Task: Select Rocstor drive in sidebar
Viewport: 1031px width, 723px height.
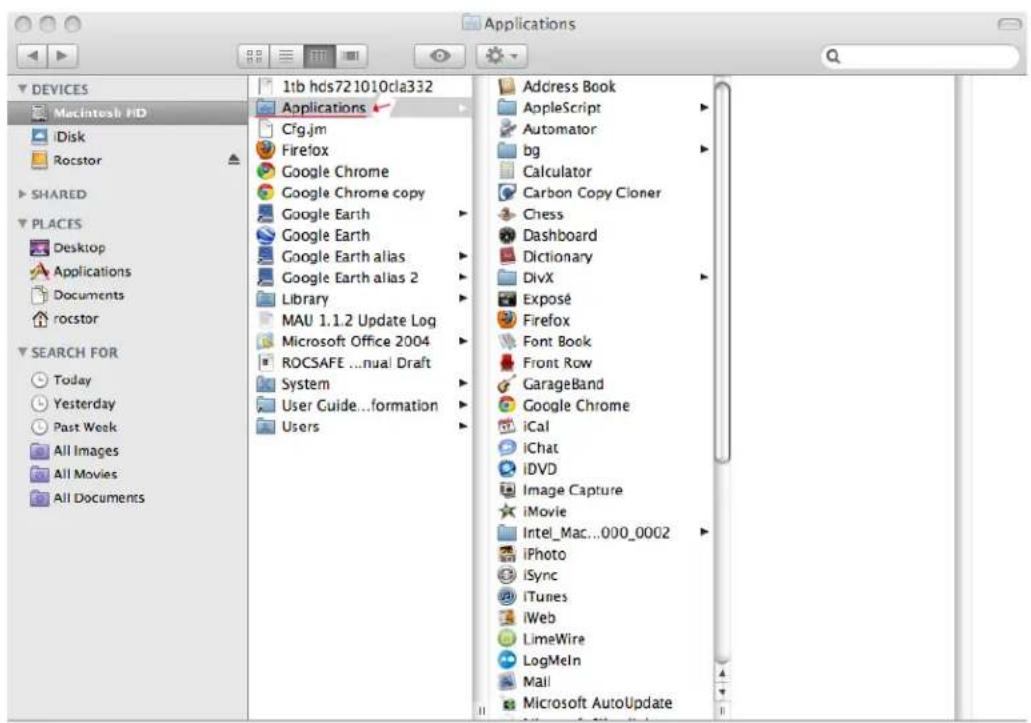Action: (67, 160)
